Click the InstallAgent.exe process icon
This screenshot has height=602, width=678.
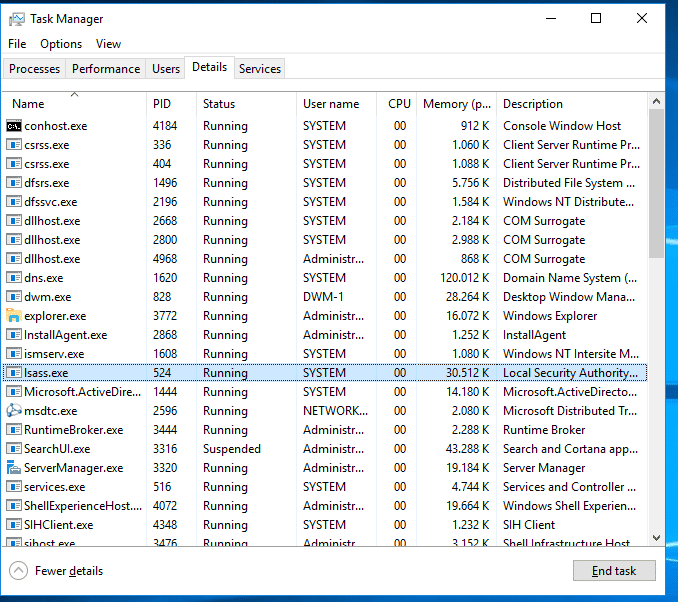click(14, 335)
